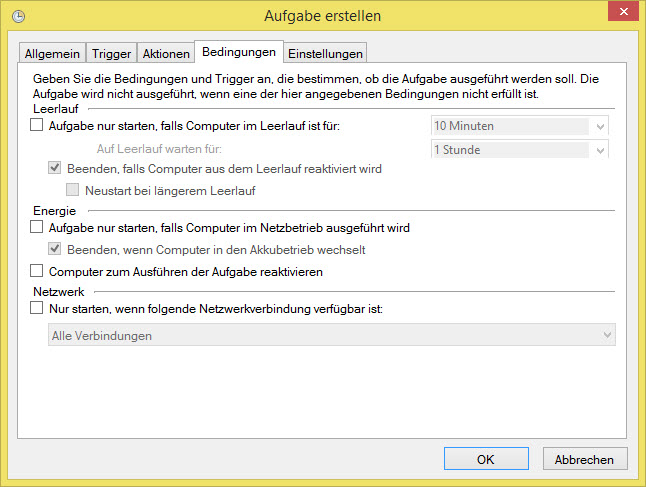This screenshot has width=646, height=487.
Task: Enable Nur starten, wenn Netzwerkverbindung verfügbar ist
Action: point(38,310)
